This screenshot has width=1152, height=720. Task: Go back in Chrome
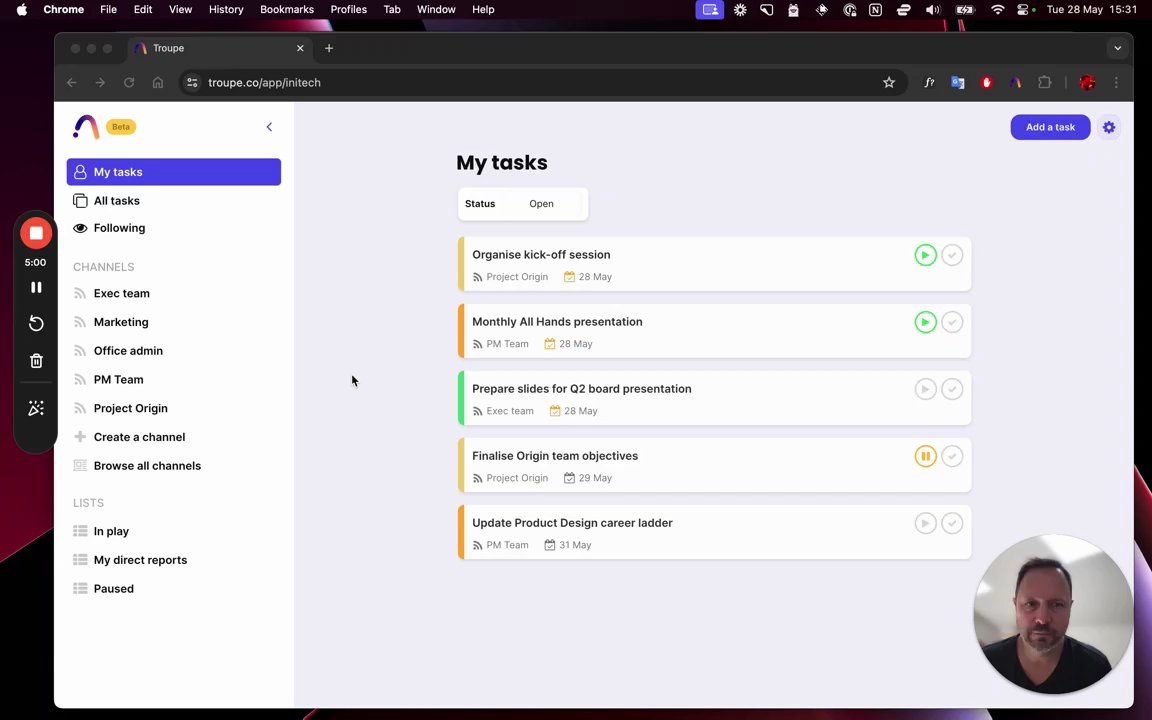click(x=71, y=82)
